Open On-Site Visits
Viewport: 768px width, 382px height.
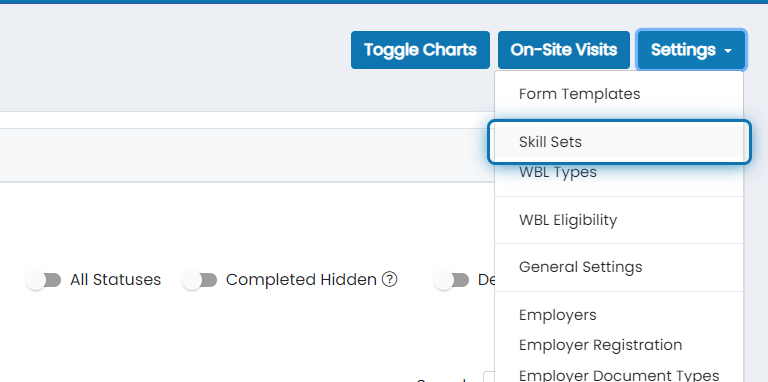(564, 50)
